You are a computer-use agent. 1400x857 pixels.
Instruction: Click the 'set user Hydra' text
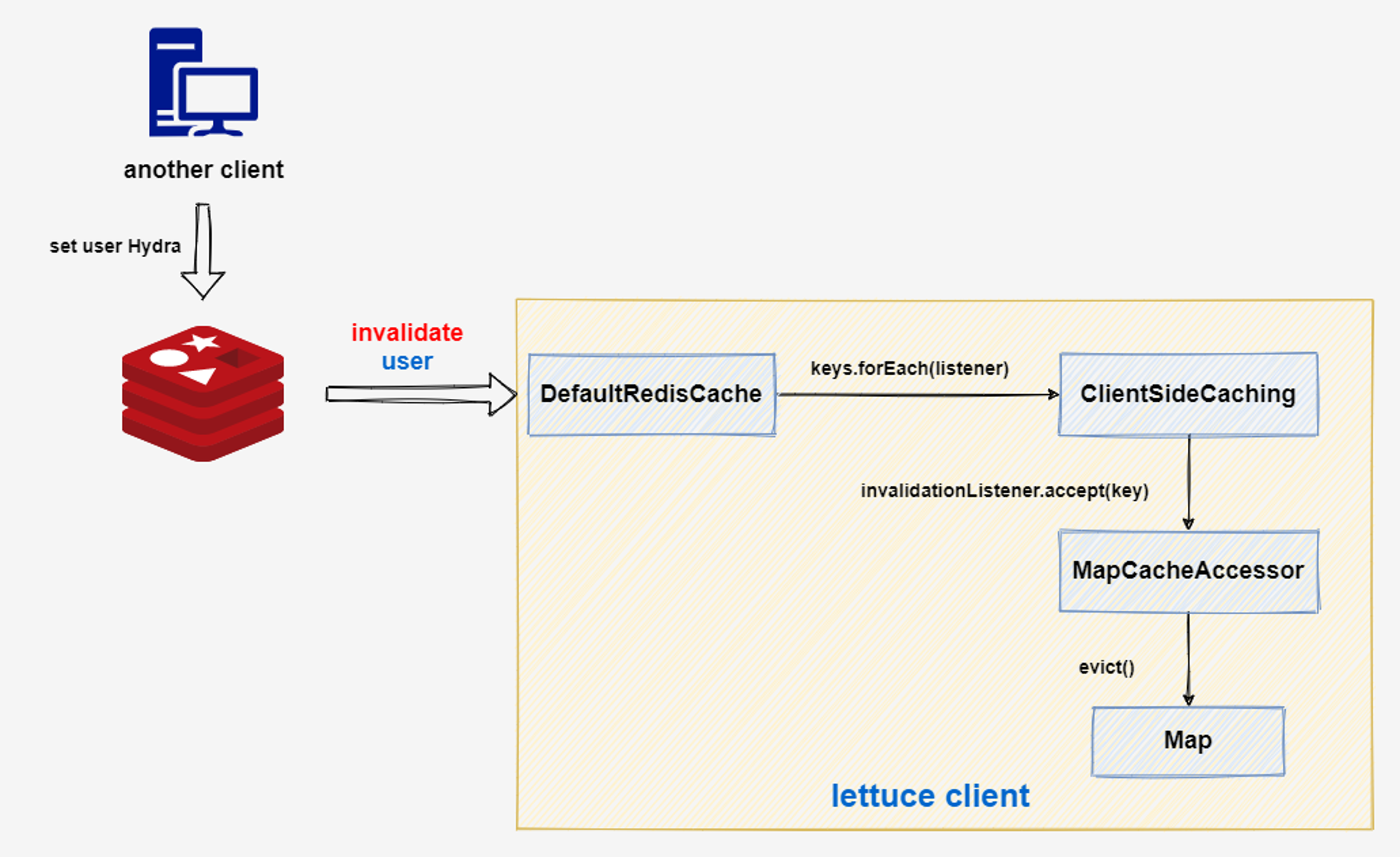click(115, 246)
